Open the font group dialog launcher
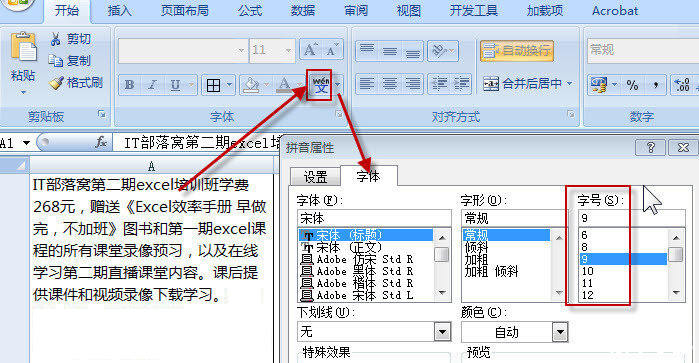The width and height of the screenshot is (699, 363). coord(339,114)
